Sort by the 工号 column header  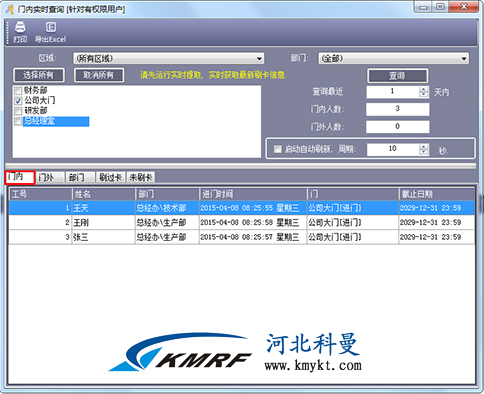pos(40,194)
